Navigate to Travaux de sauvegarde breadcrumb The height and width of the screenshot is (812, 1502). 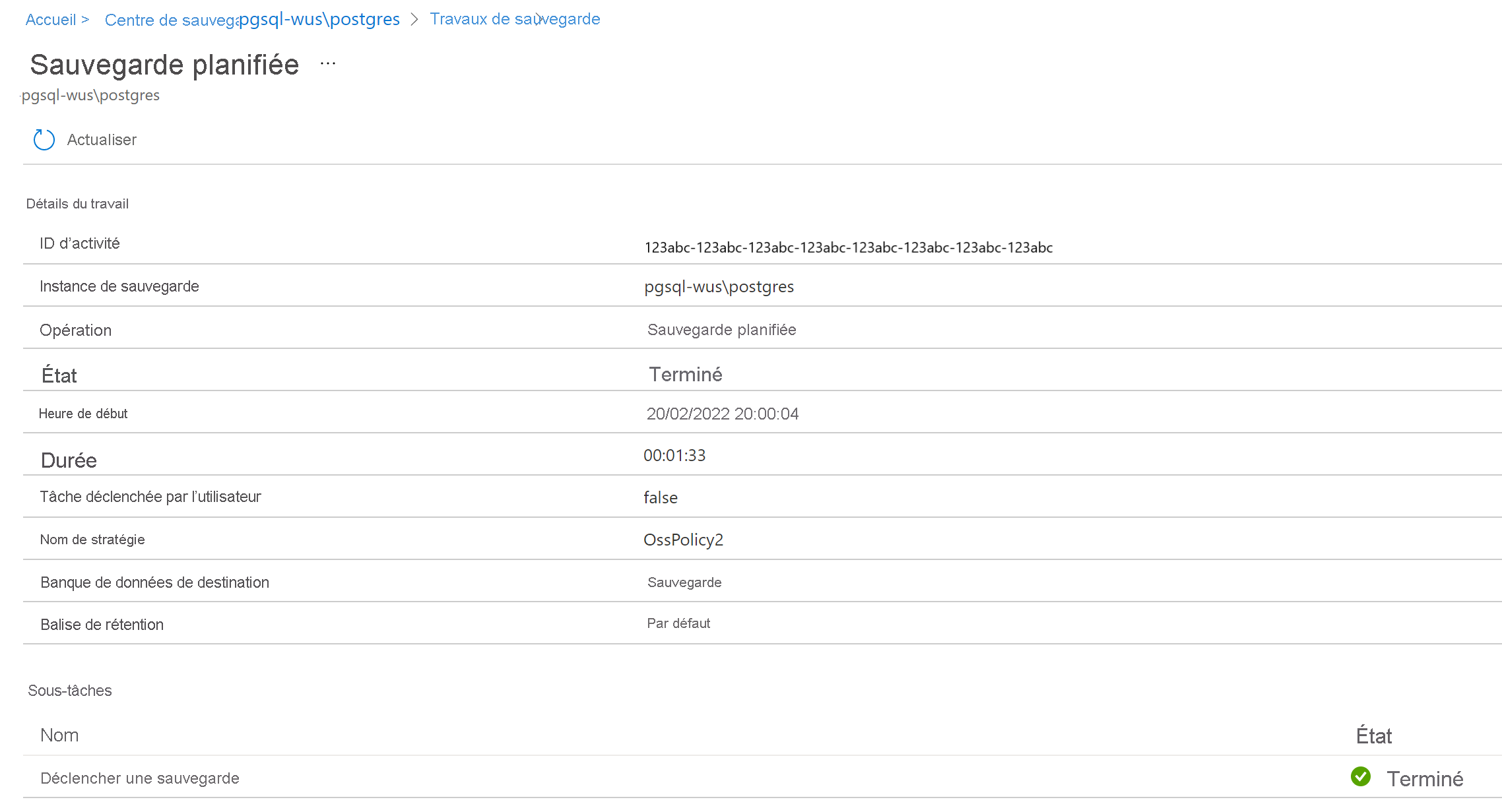click(515, 19)
